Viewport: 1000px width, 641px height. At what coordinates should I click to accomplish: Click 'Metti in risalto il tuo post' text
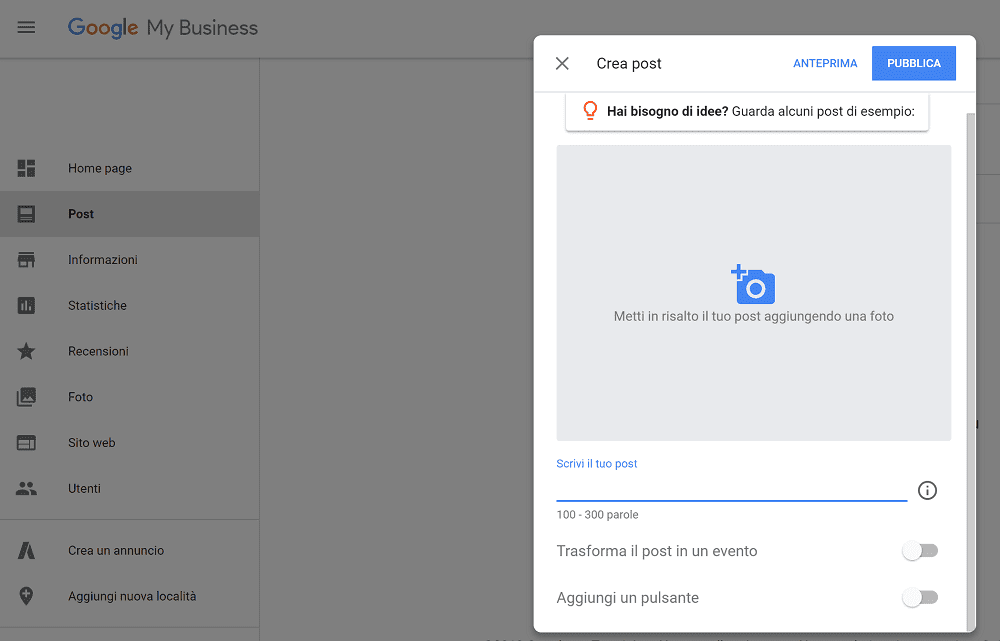click(x=753, y=316)
